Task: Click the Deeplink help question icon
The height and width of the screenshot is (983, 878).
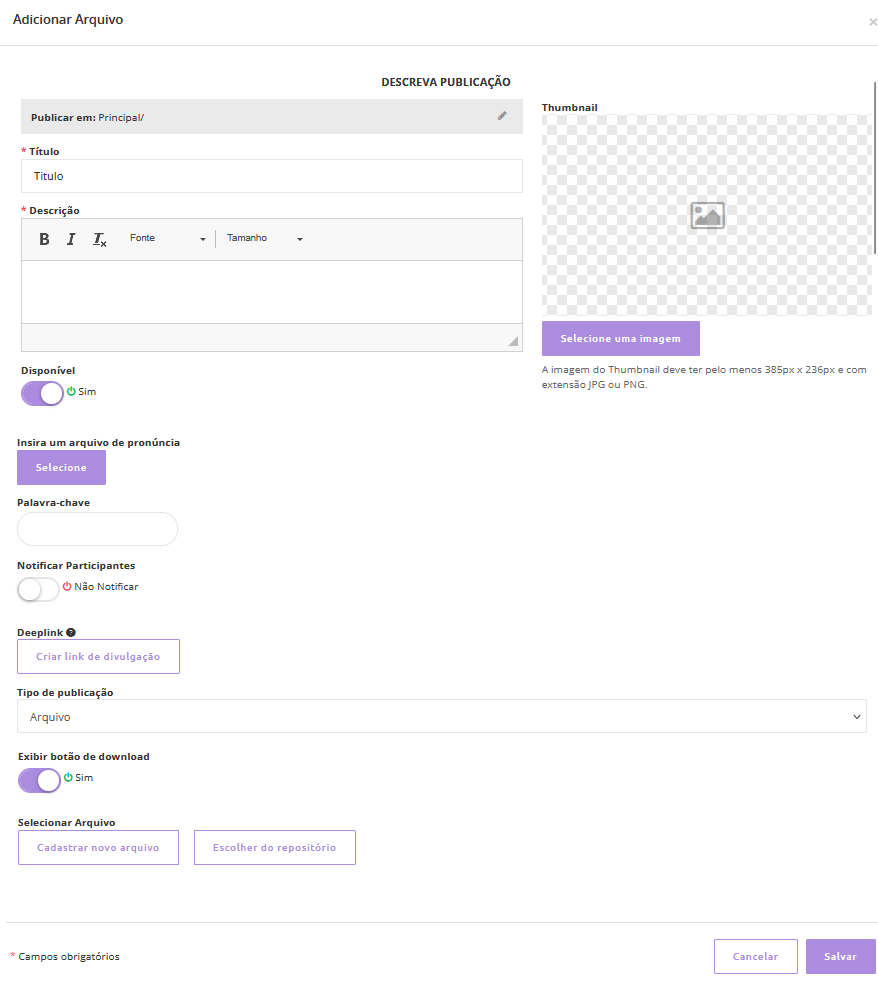Action: (x=71, y=632)
